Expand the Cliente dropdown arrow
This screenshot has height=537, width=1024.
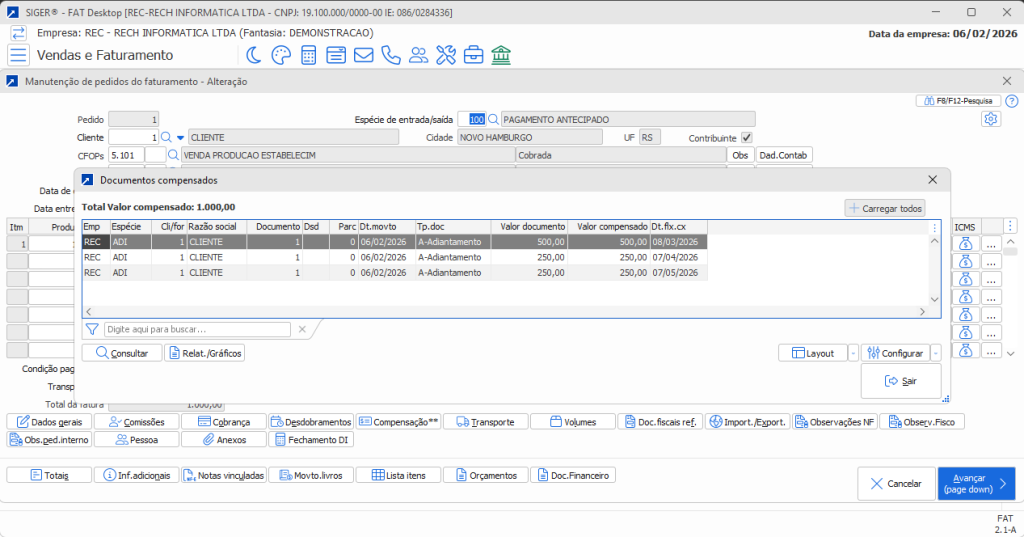click(181, 137)
